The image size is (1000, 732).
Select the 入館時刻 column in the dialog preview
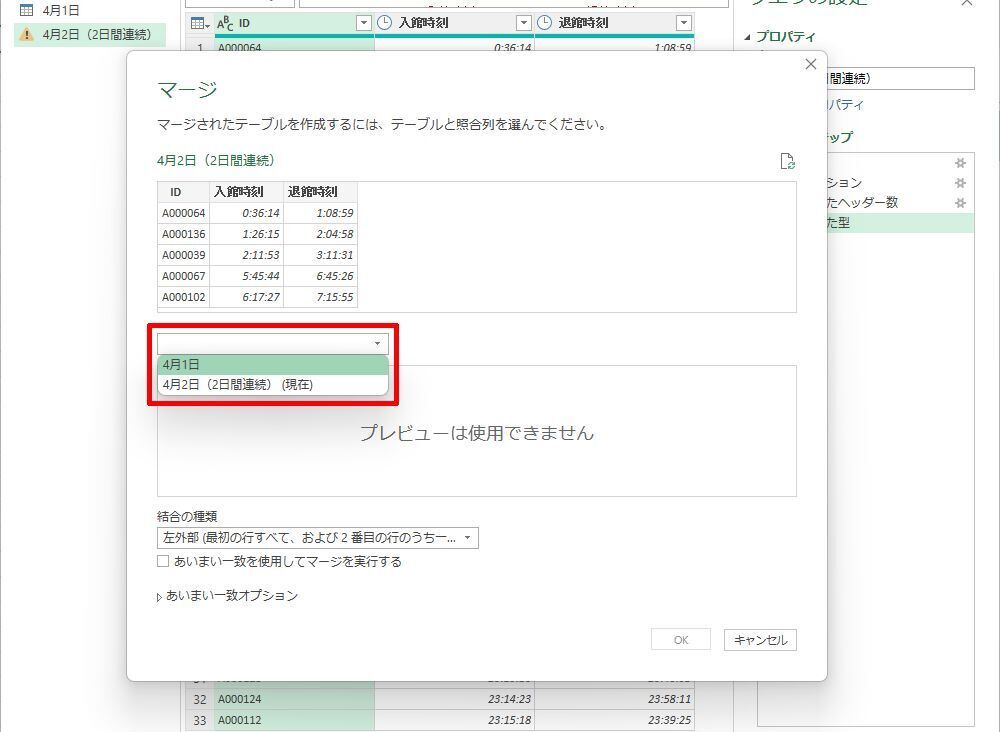(x=247, y=192)
